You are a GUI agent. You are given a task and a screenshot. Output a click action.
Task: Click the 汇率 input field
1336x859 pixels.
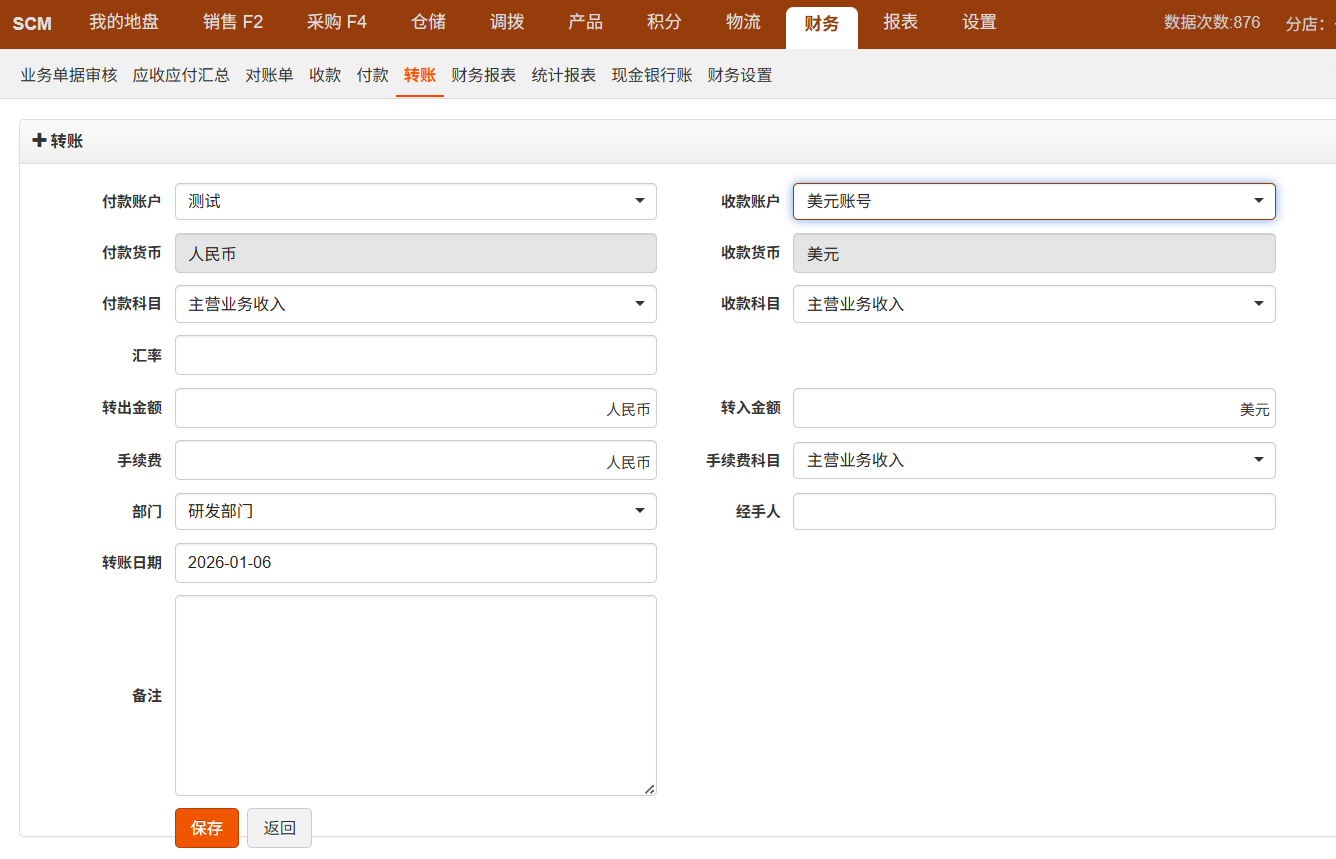415,355
